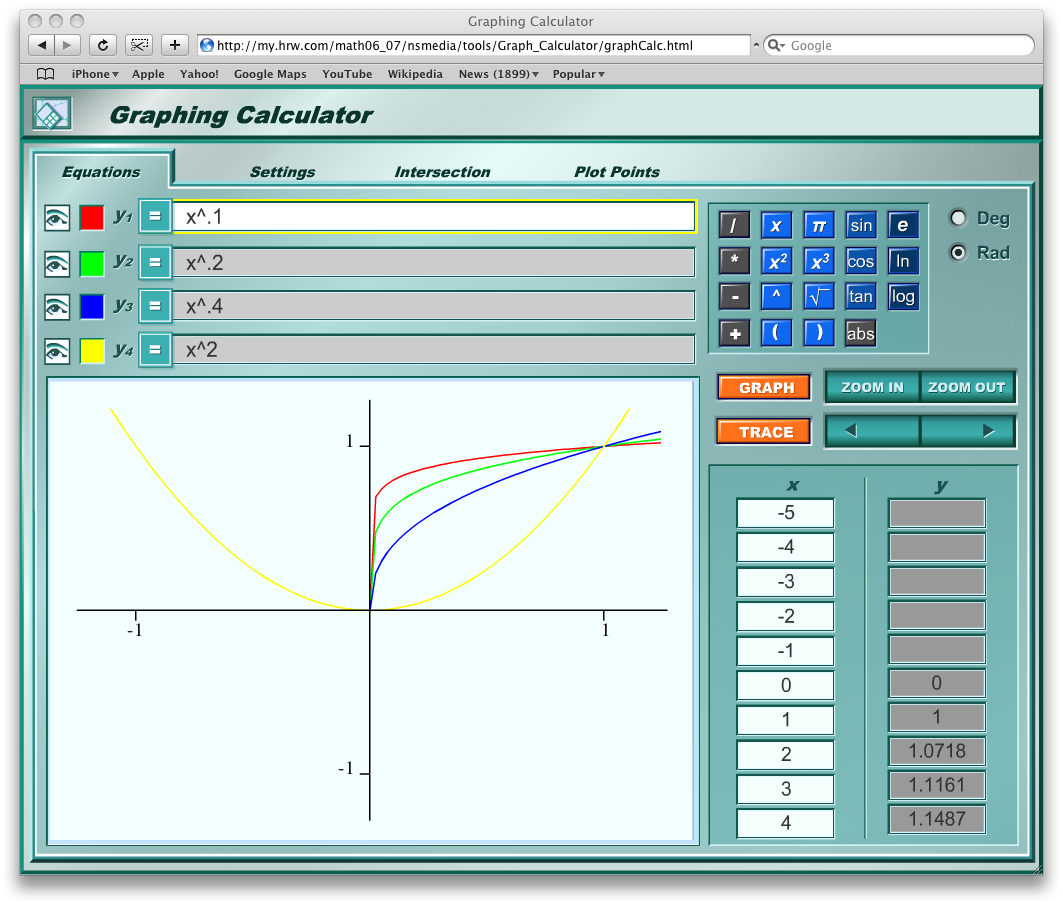Open the Yahoo! bookmark
The image size is (1063, 905).
pyautogui.click(x=199, y=74)
